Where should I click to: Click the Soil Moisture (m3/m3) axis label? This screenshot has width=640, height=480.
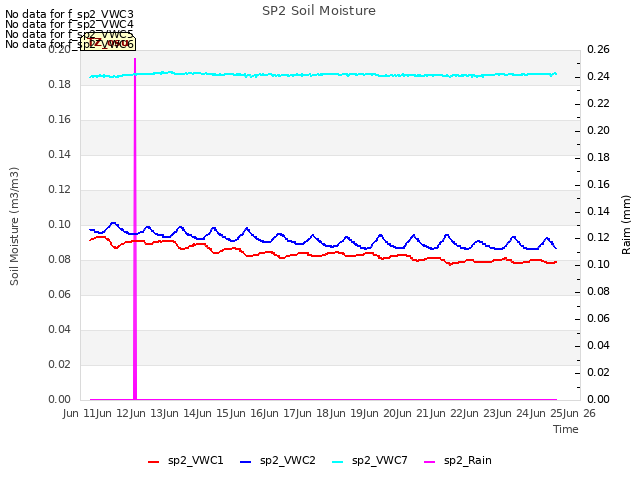(14, 226)
